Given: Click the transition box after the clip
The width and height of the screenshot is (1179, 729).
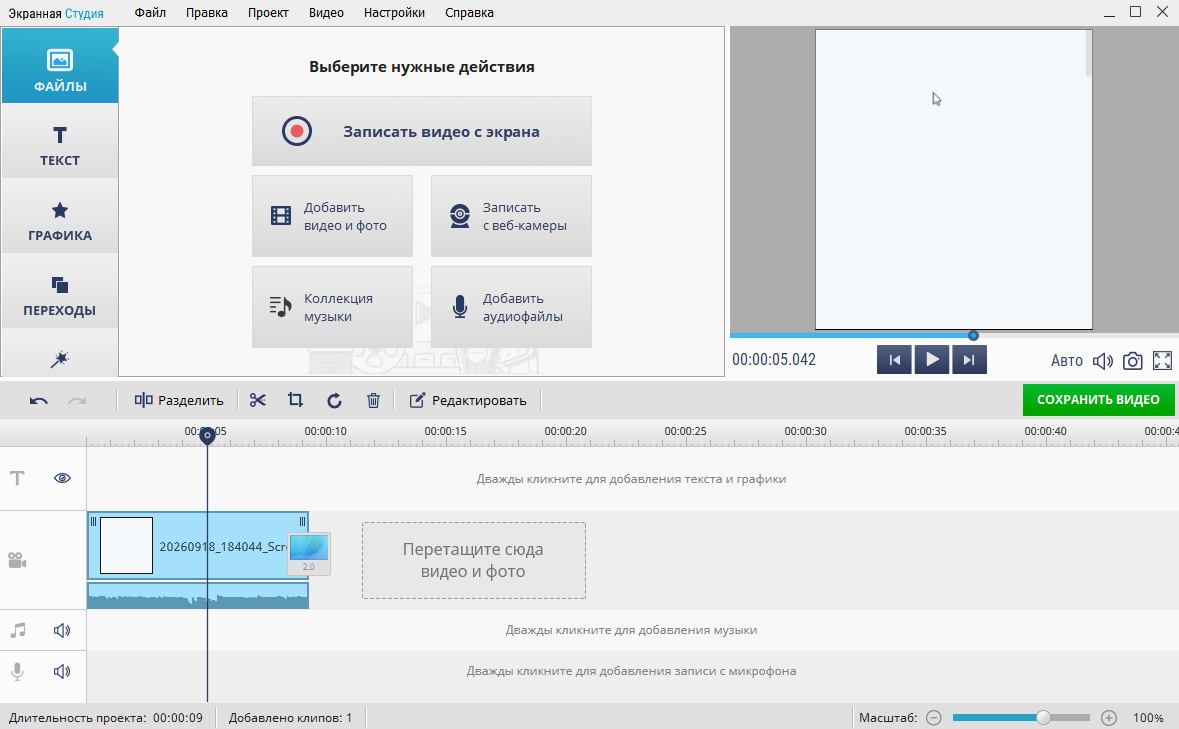Looking at the screenshot, I should [309, 554].
